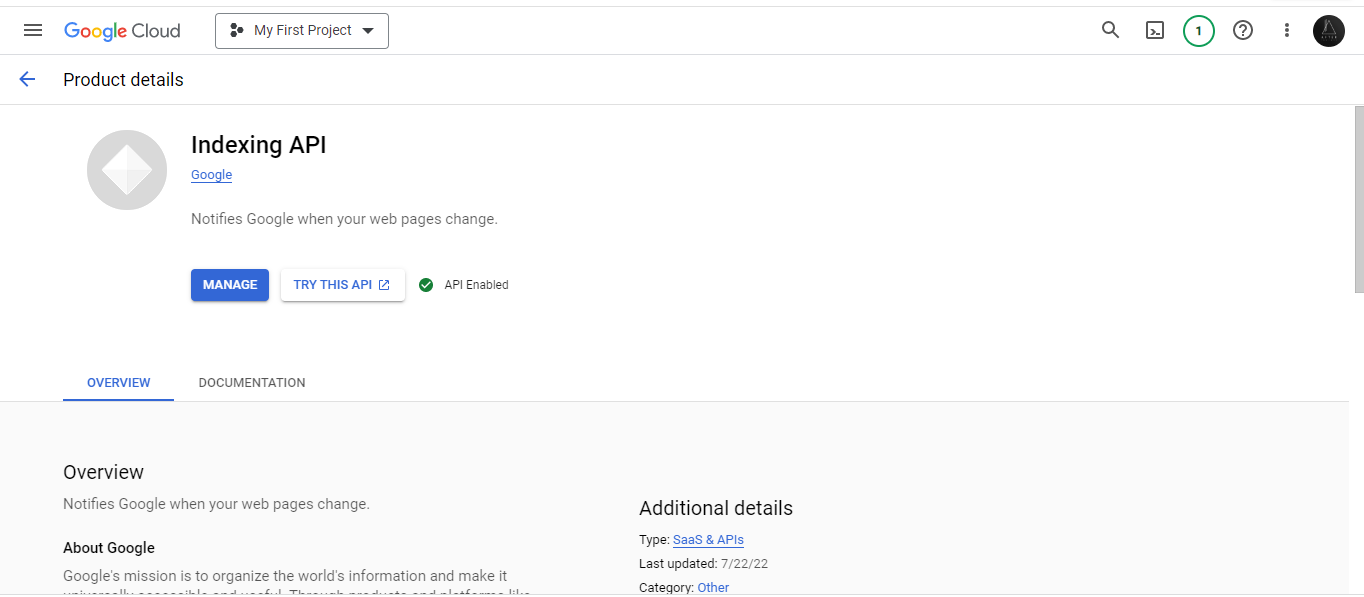Click the TRY THIS API button
Screen dimensions: 1364x597
[x=342, y=285]
